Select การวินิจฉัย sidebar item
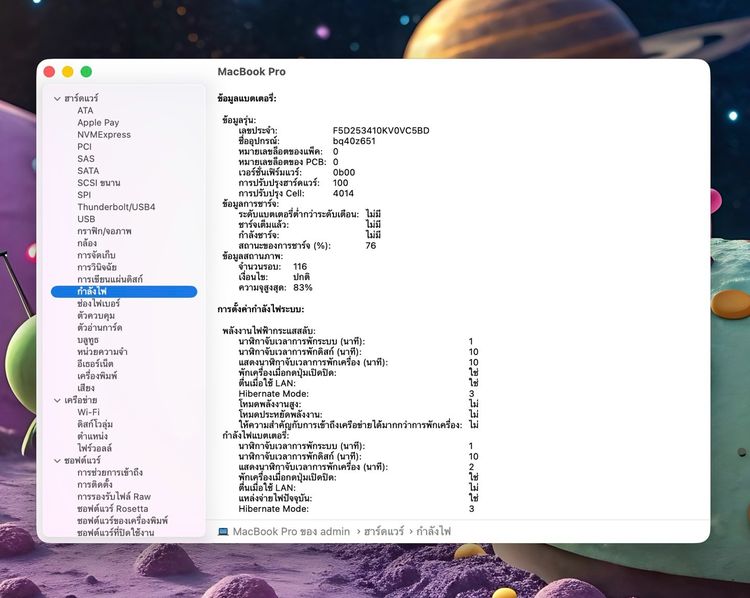The height and width of the screenshot is (598, 750). 97,267
